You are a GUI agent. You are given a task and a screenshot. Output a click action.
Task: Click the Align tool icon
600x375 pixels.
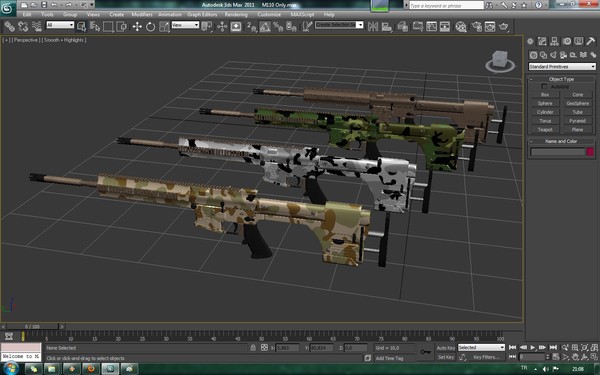(387, 26)
